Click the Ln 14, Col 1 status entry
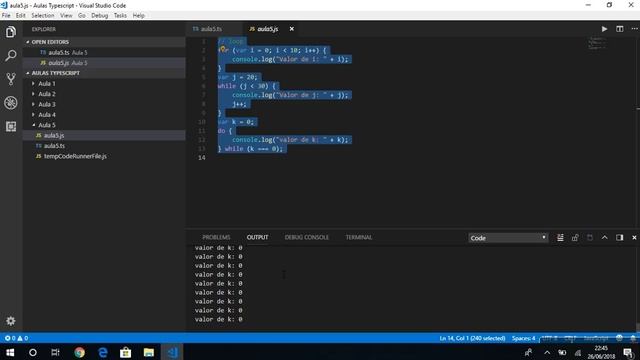 pyautogui.click(x=472, y=338)
